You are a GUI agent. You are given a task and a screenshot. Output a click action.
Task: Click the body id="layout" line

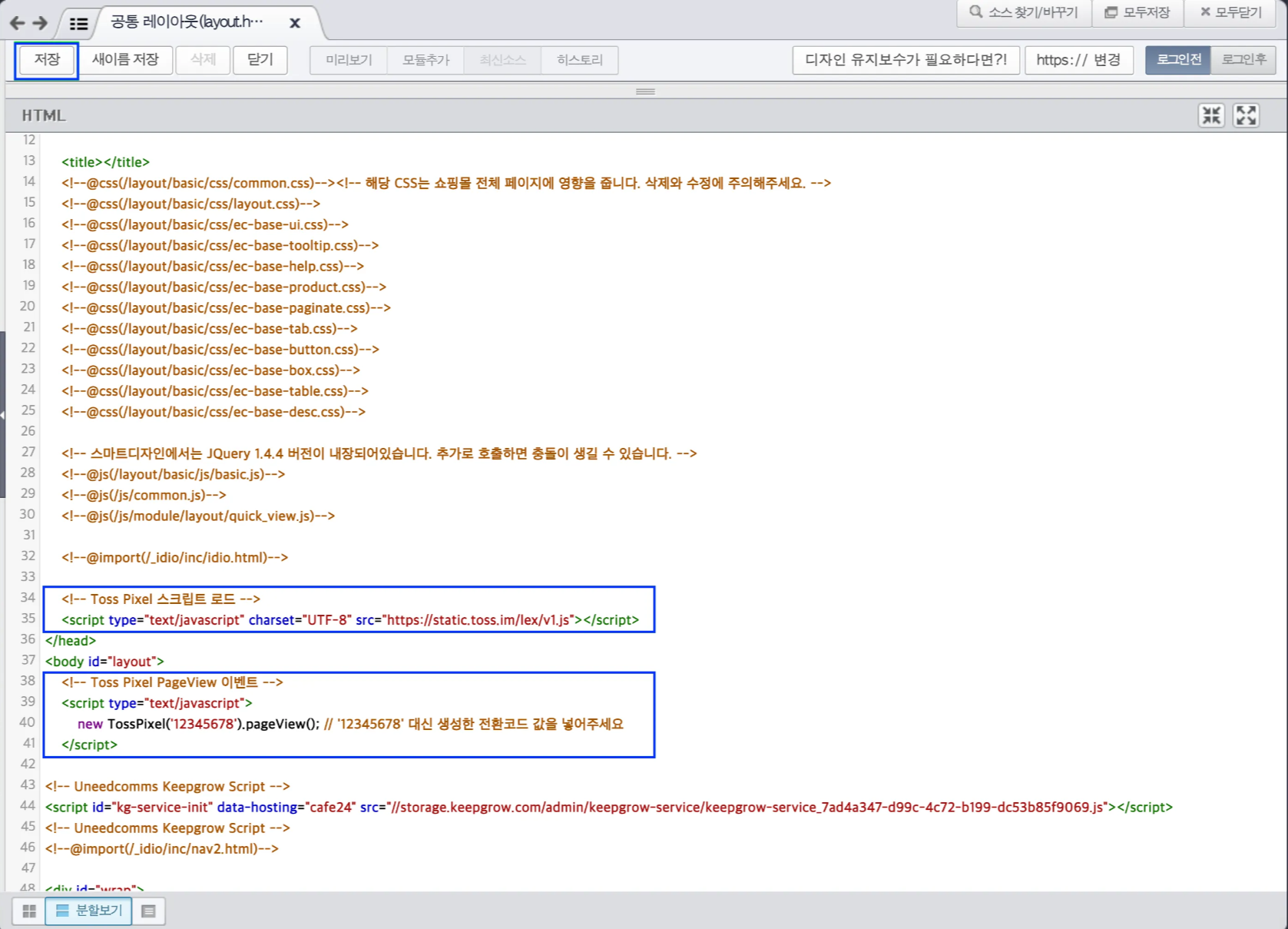pos(104,661)
